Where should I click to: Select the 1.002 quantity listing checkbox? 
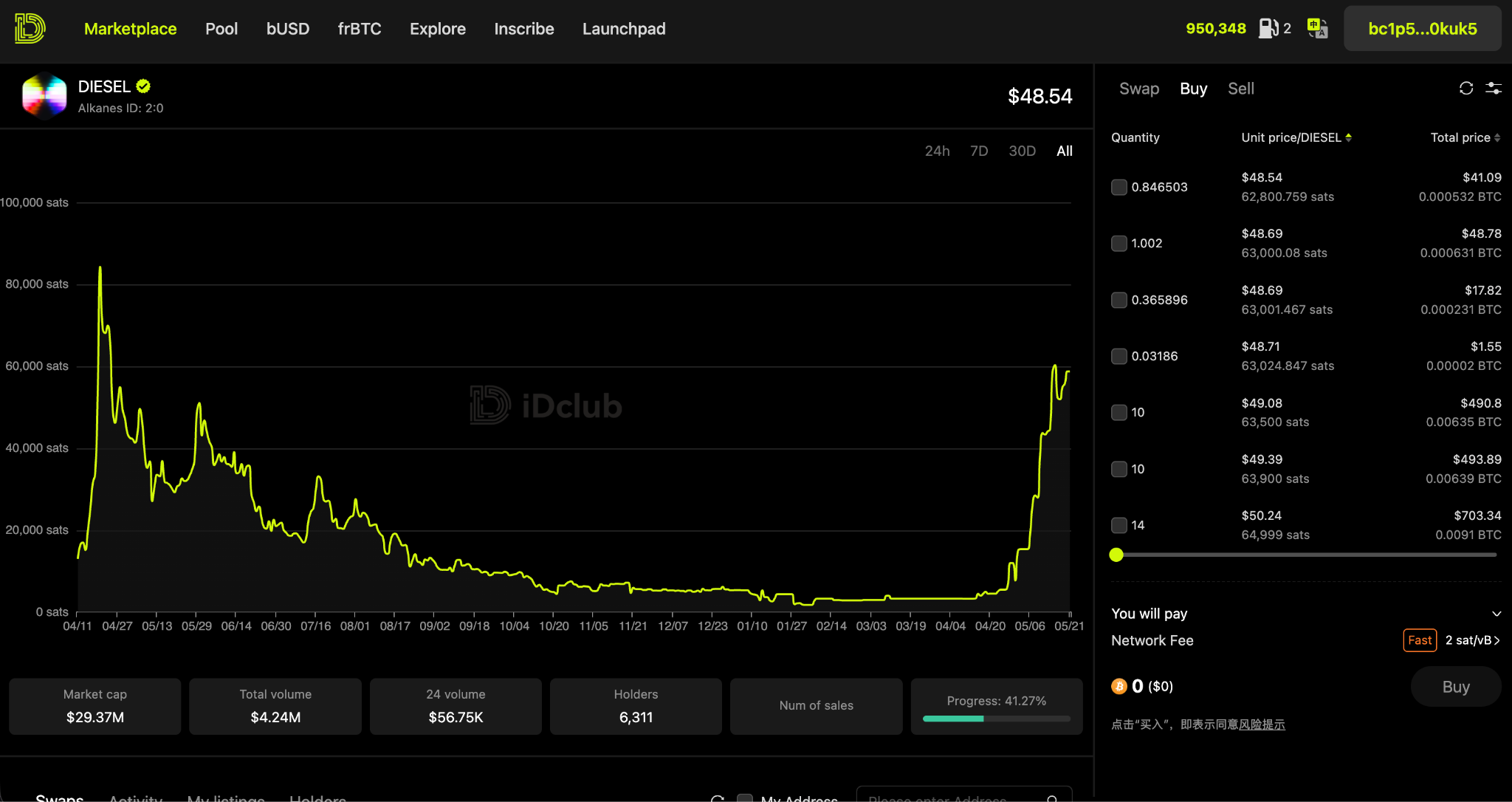pos(1119,243)
